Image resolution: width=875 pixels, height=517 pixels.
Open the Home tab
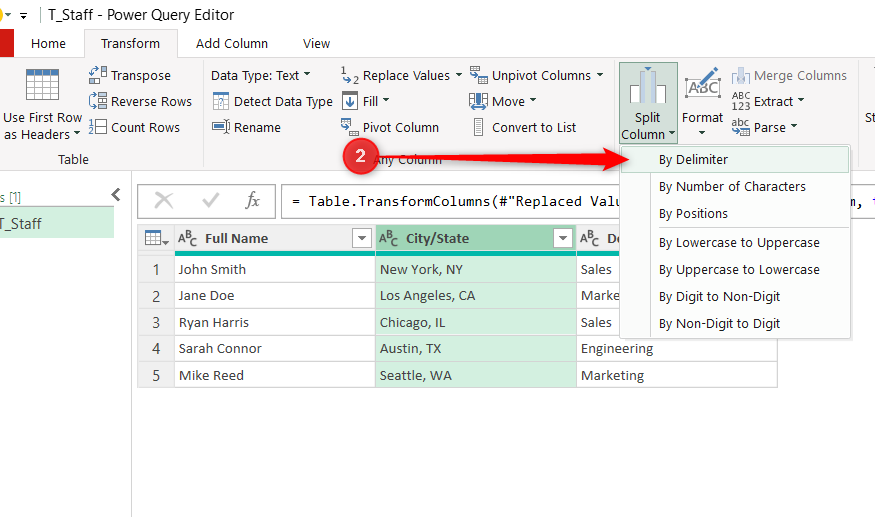(49, 44)
